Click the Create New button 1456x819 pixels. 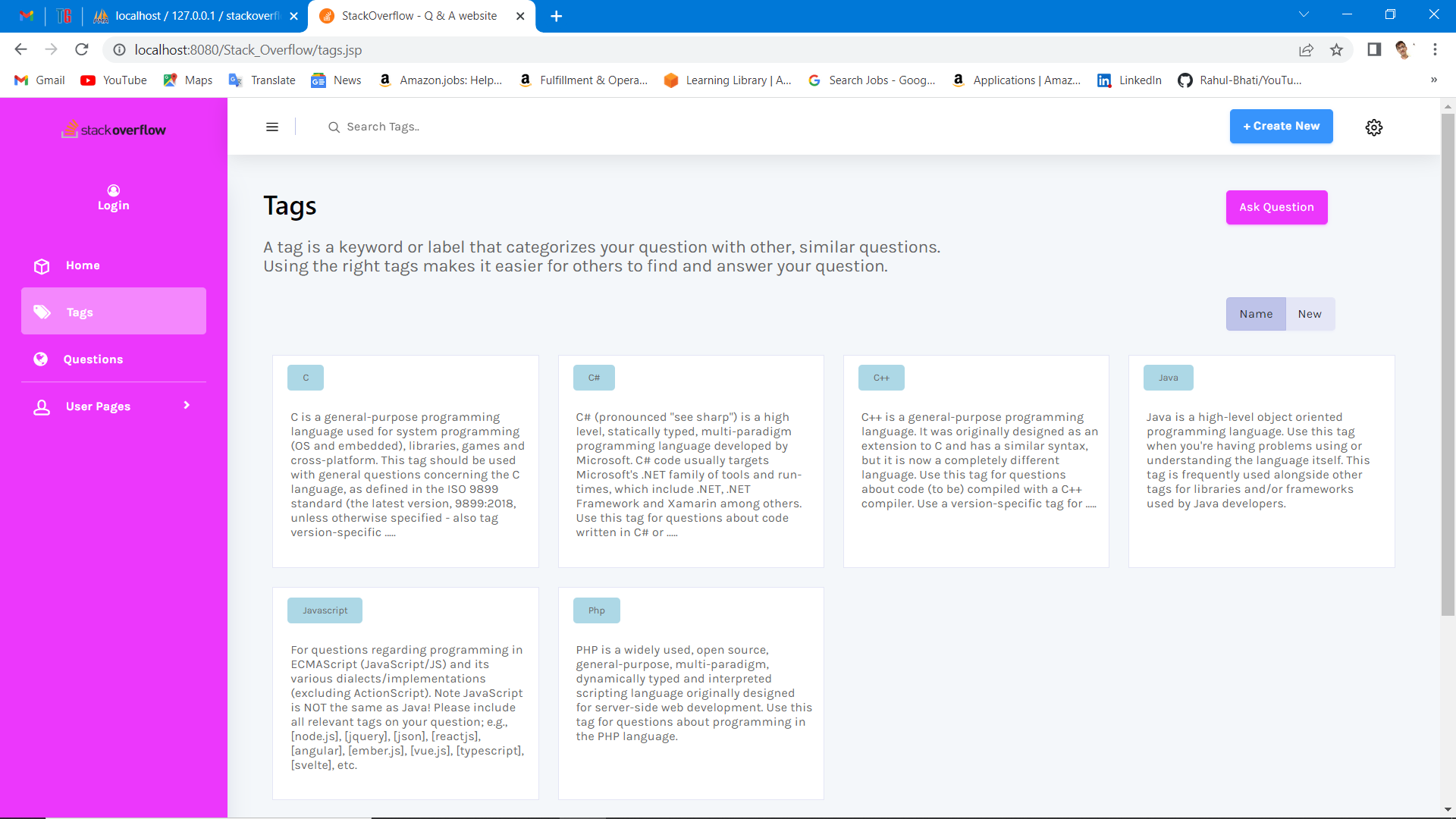click(1281, 127)
